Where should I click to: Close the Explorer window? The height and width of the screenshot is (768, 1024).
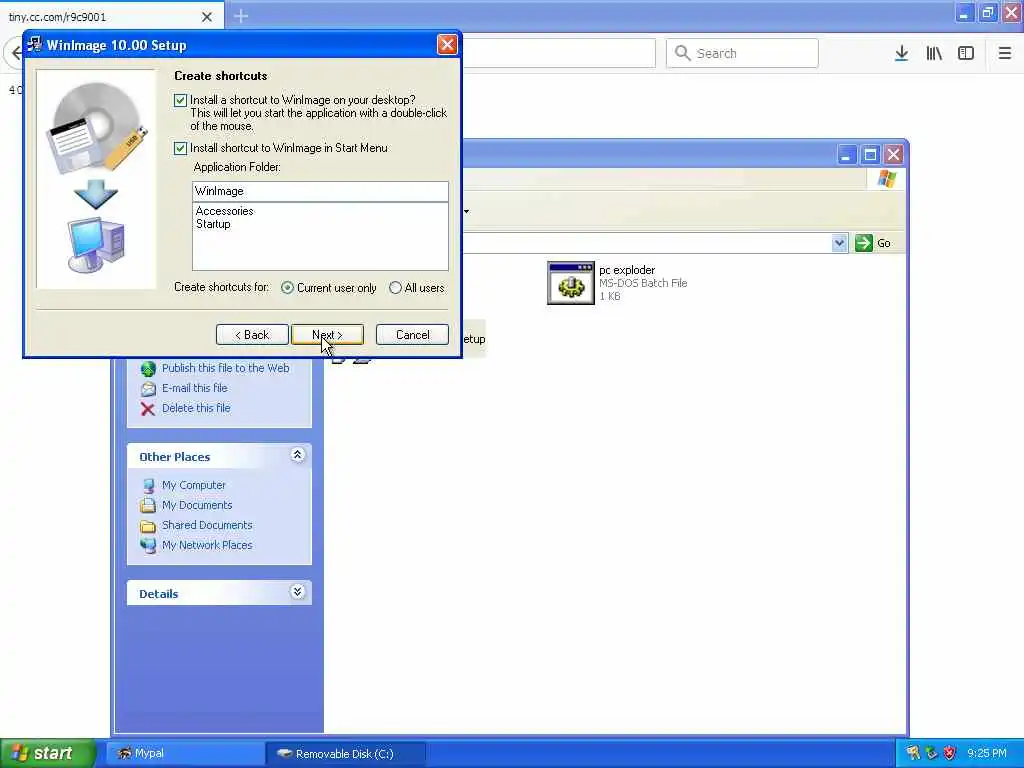click(893, 155)
